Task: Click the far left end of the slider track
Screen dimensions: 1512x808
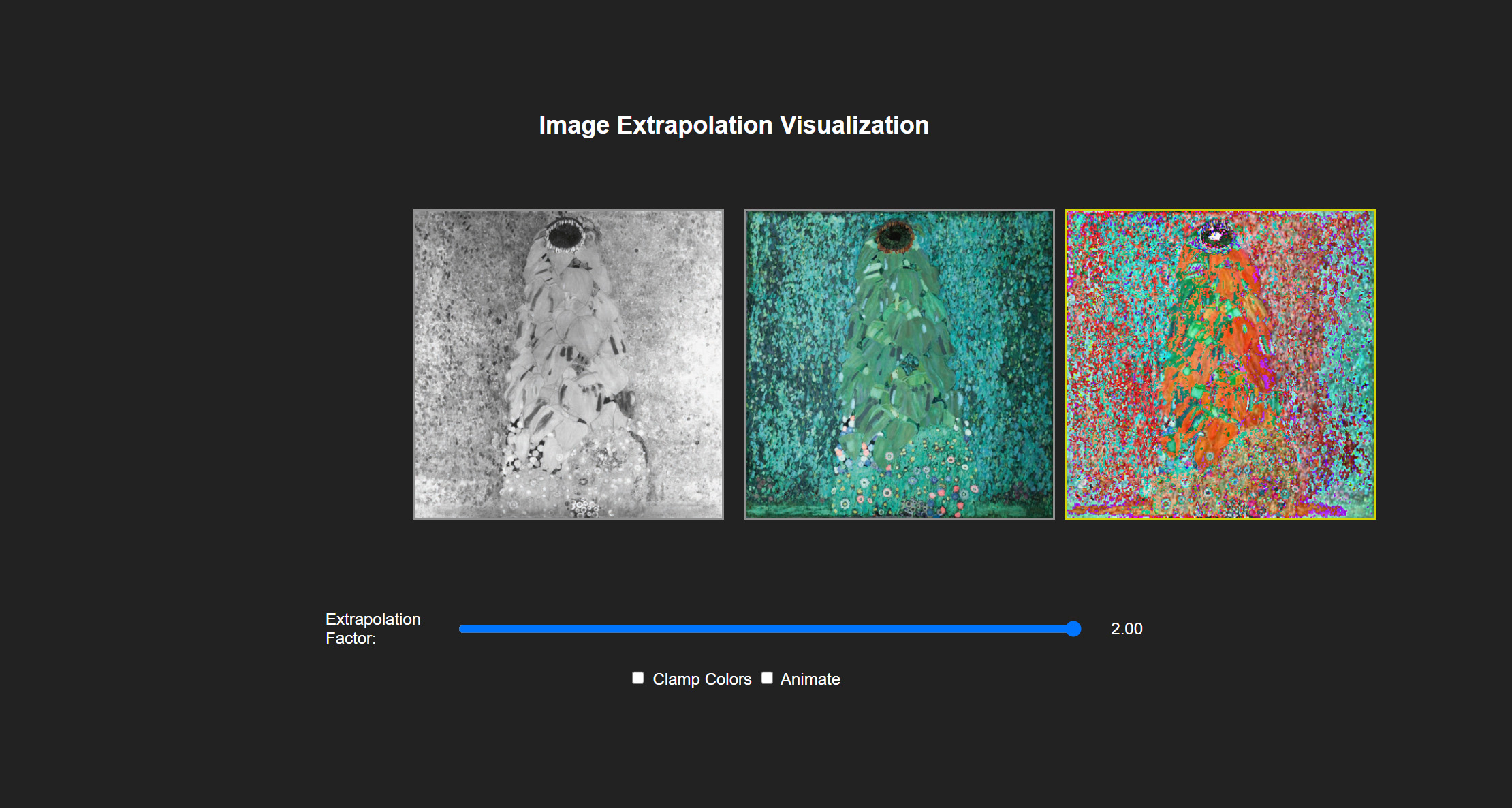Action: point(463,629)
